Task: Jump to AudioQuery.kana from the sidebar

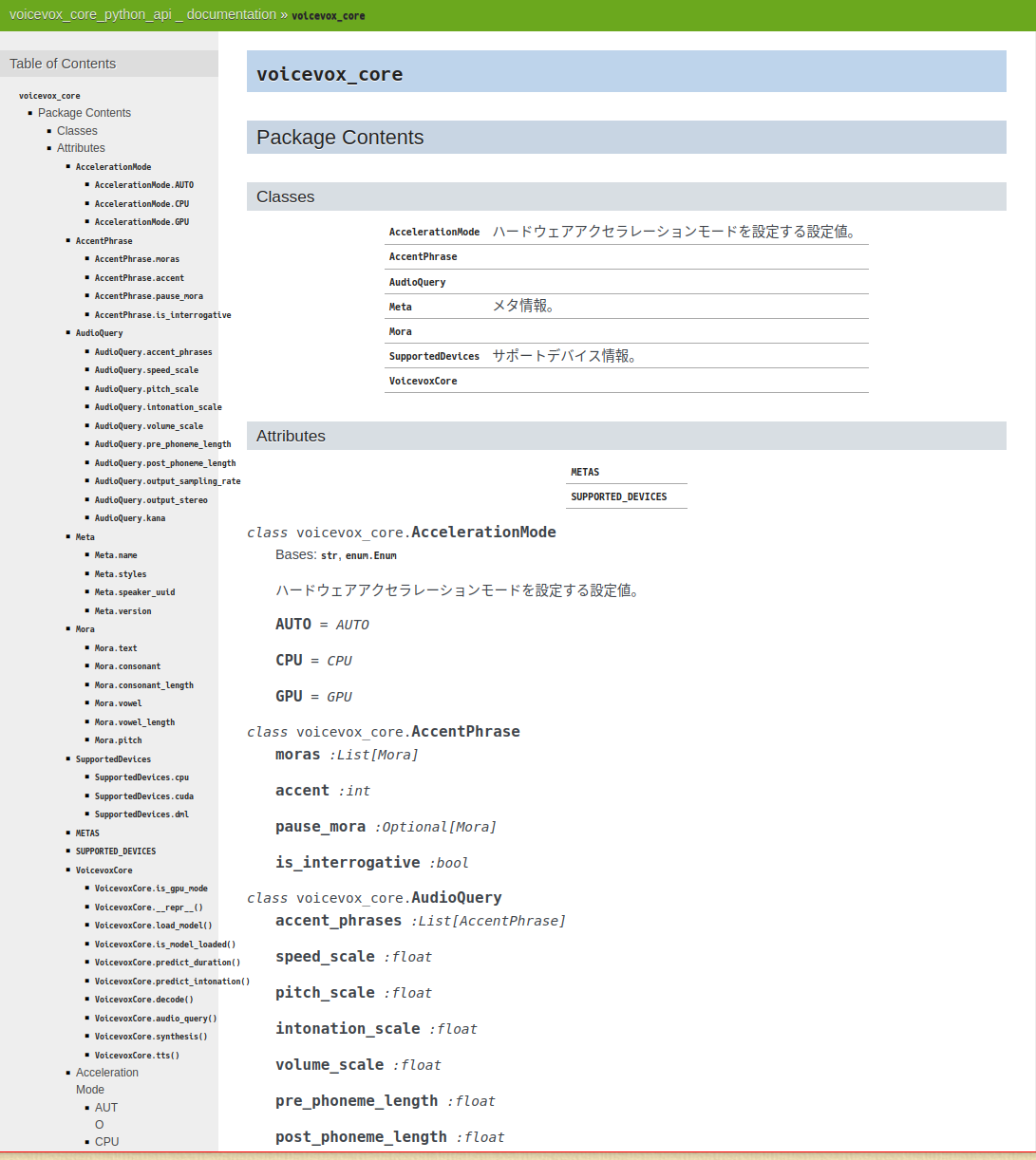Action: (x=130, y=518)
